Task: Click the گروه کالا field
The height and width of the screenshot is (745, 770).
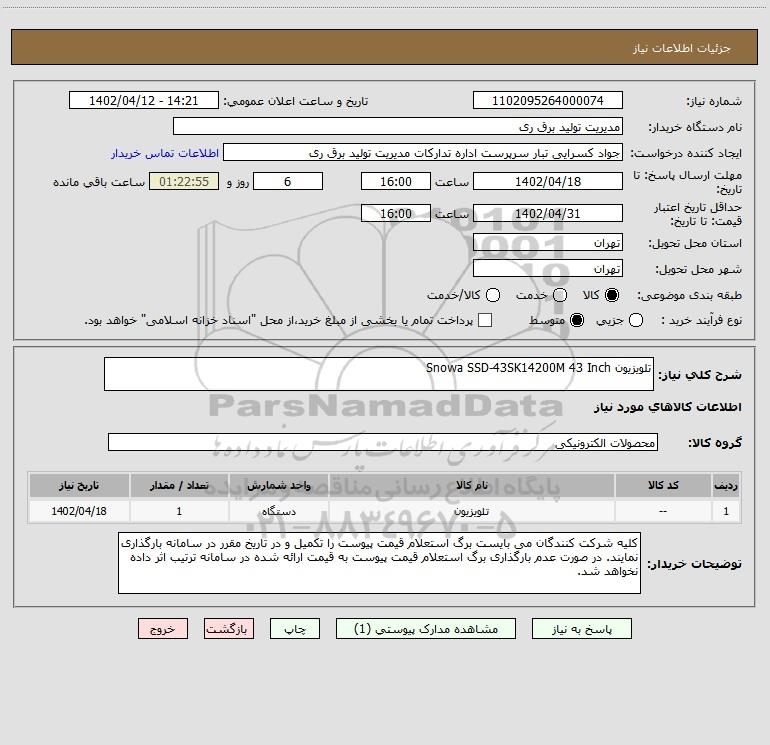Action: coord(383,442)
